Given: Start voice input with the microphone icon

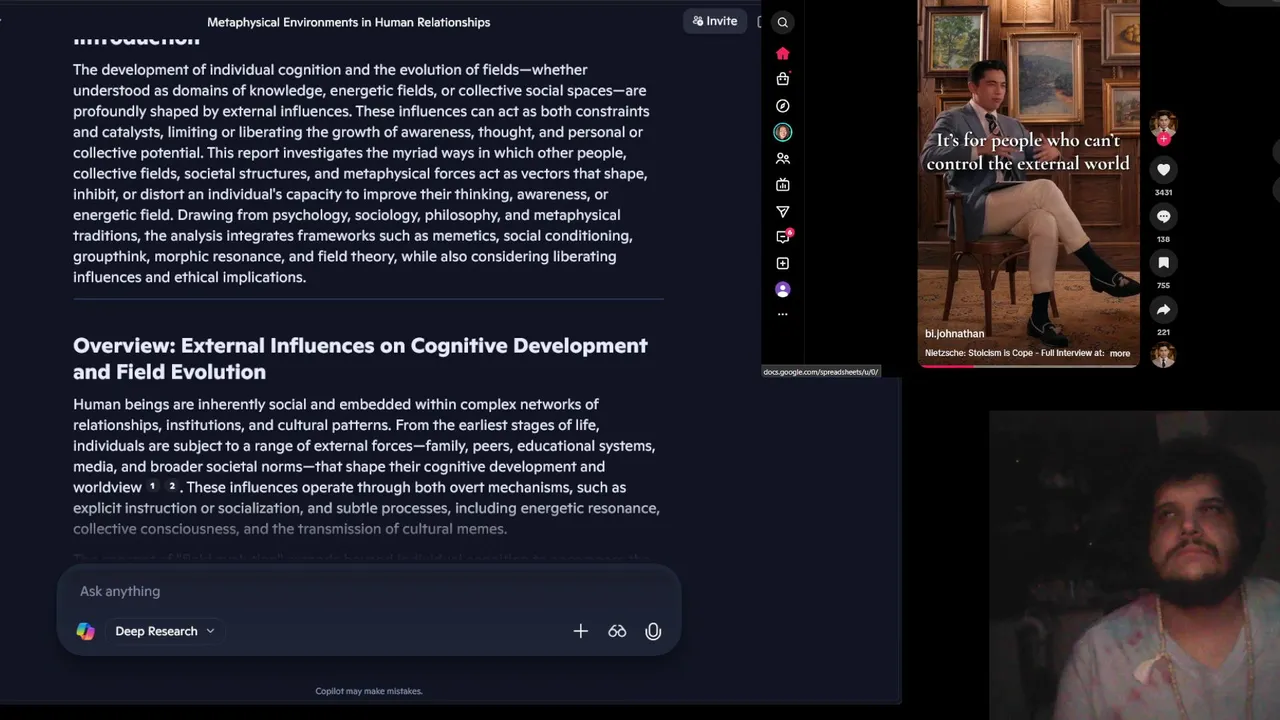Looking at the screenshot, I should pyautogui.click(x=653, y=631).
